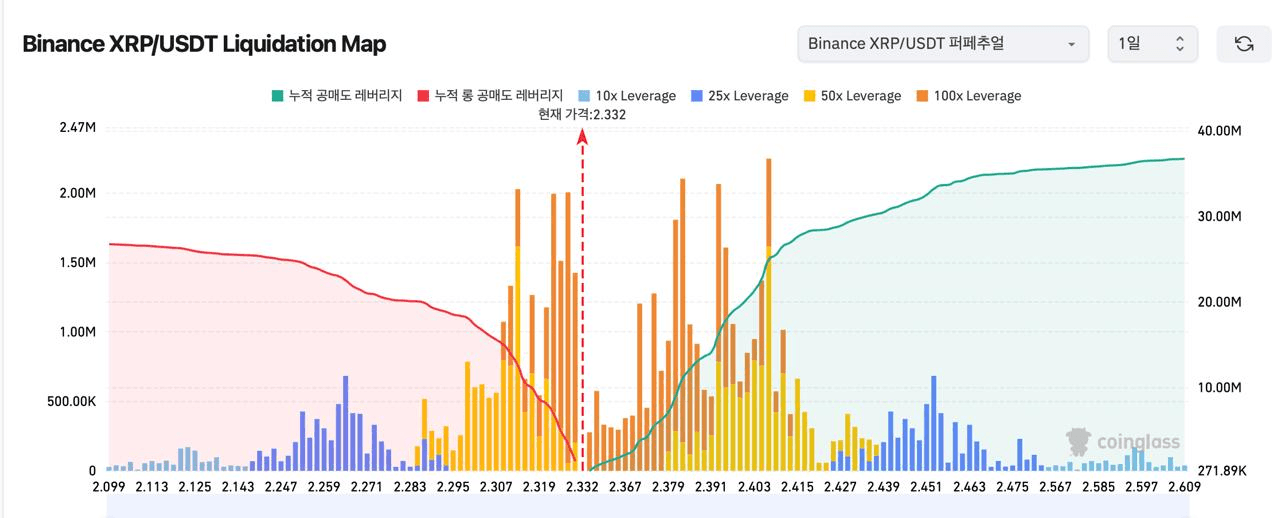Viewport: 1280px width, 518px height.
Task: Click the 현재 가격:2.332 label
Action: tap(582, 115)
